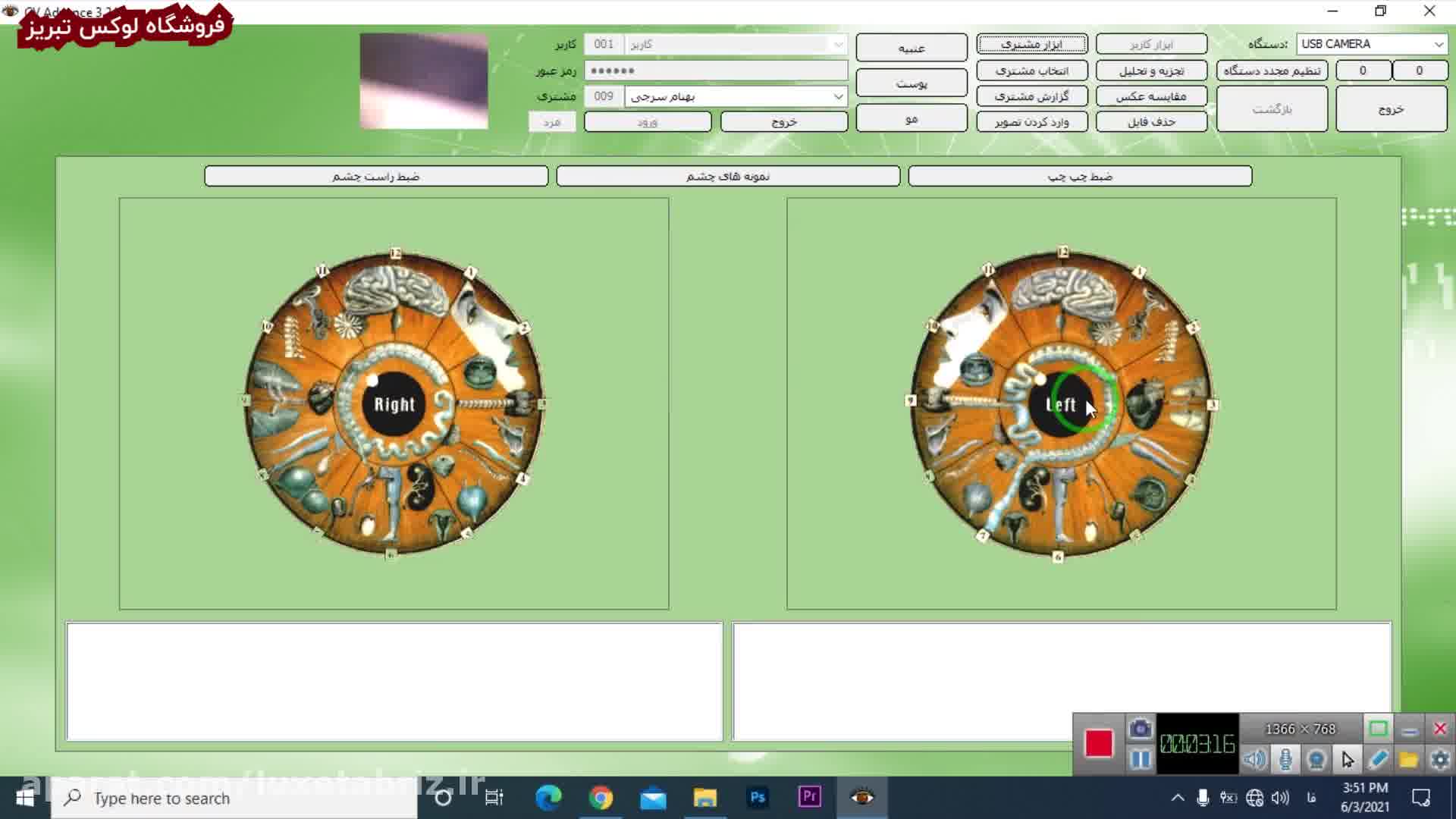Open the USB CAMERA device dropdown
Viewport: 1456px width, 819px height.
1372,44
